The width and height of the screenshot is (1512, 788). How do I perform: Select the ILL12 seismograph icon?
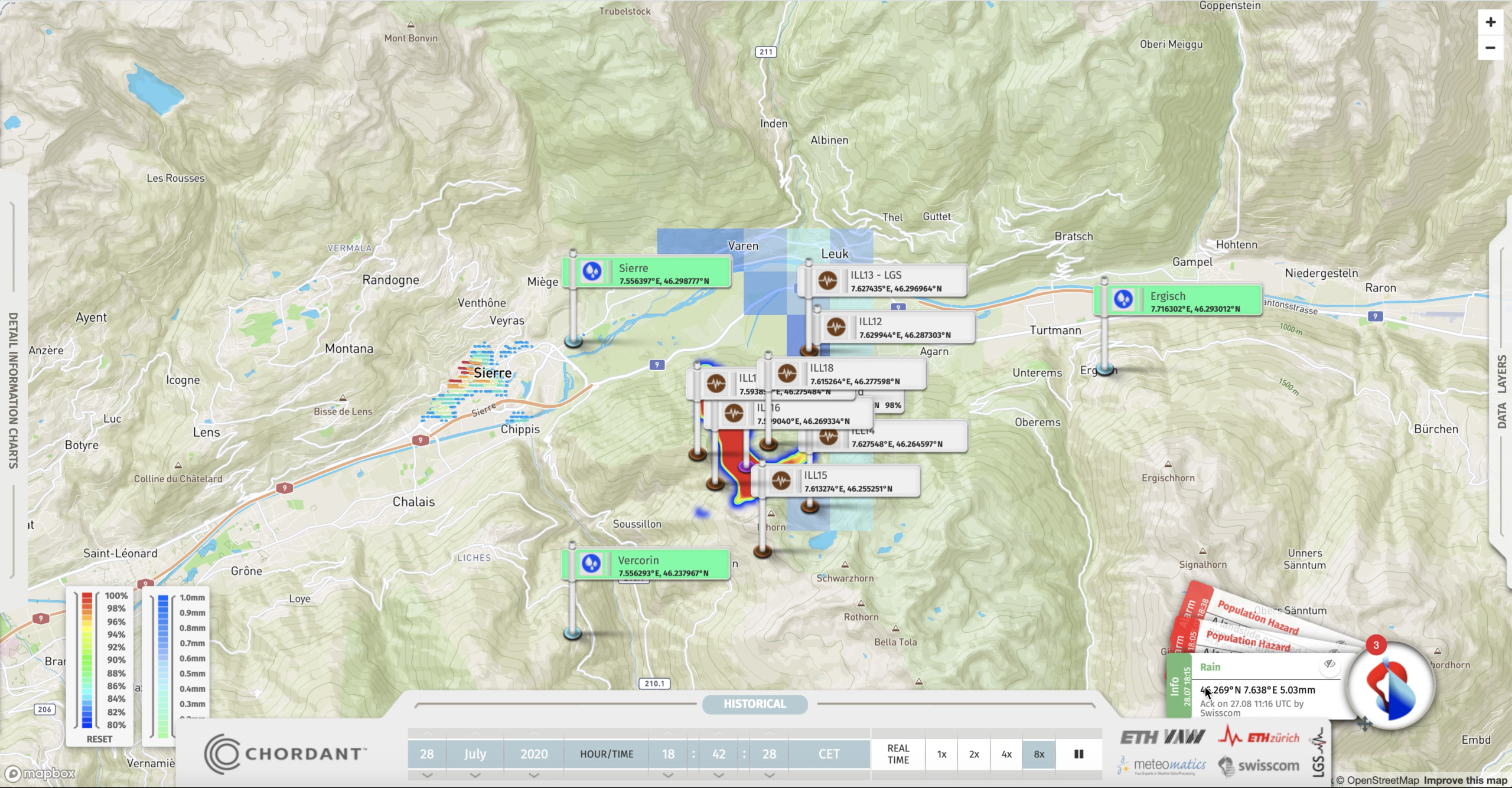tap(836, 327)
